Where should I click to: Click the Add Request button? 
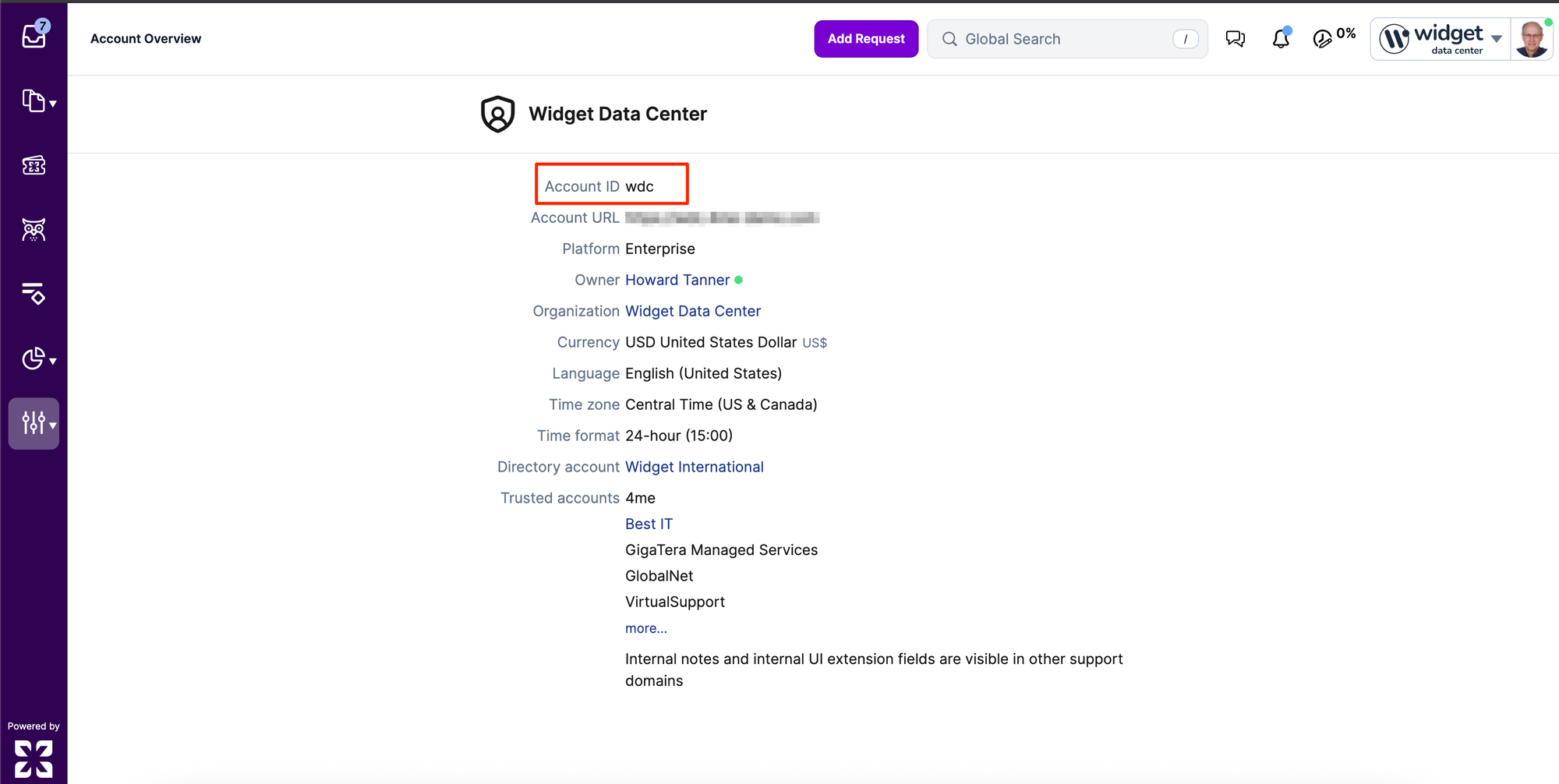[x=866, y=39]
